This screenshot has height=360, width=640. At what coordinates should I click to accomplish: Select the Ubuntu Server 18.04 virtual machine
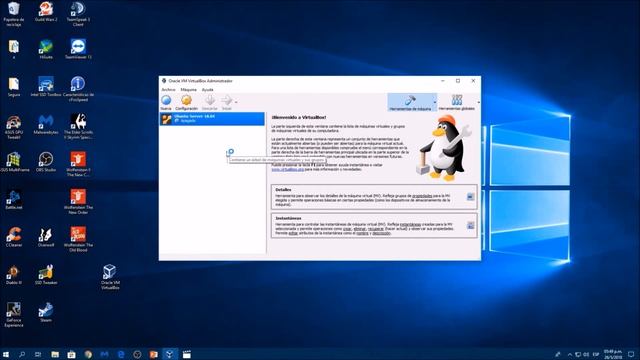tap(212, 119)
